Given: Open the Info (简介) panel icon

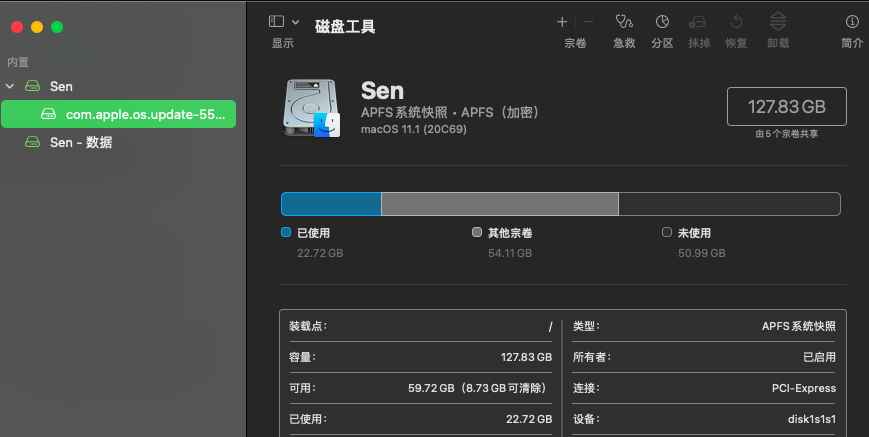Looking at the screenshot, I should pyautogui.click(x=852, y=22).
